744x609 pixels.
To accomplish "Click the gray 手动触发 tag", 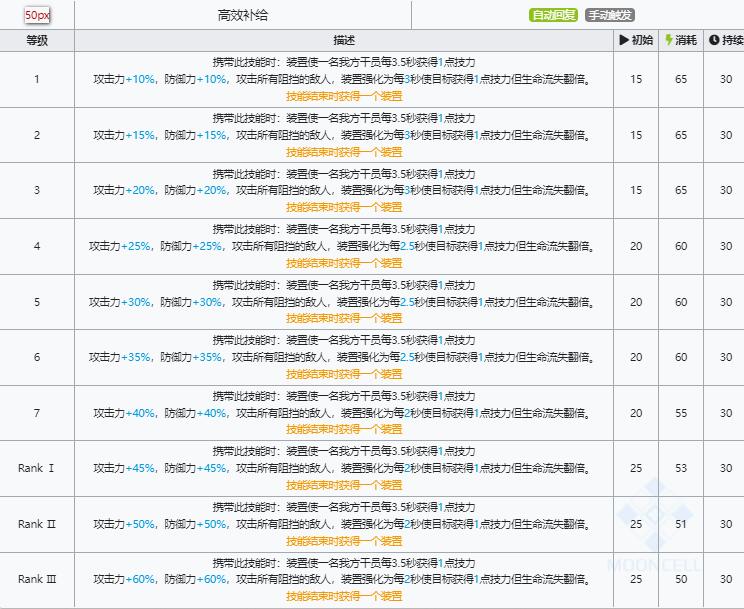I will coord(610,15).
